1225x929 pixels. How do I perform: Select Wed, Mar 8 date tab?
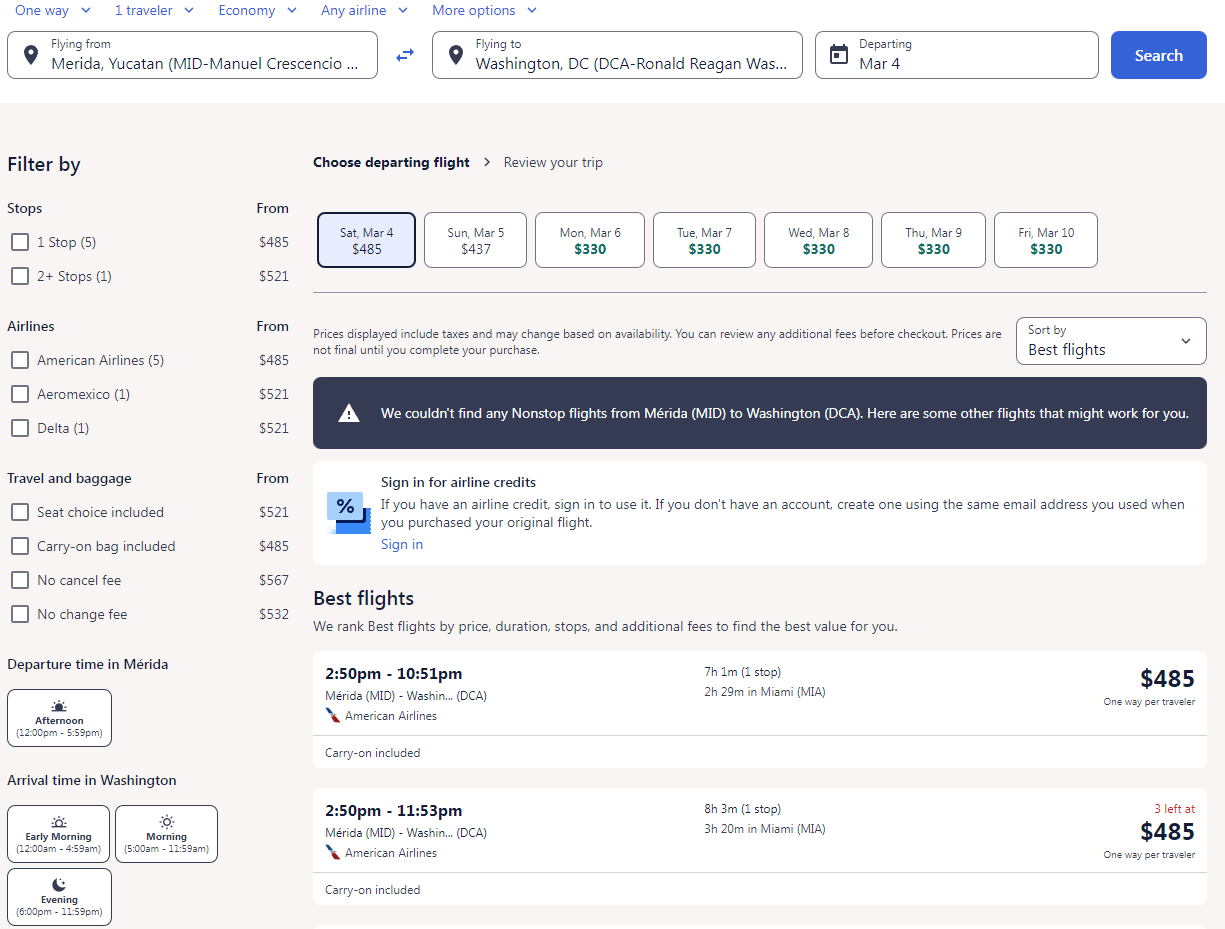pyautogui.click(x=819, y=240)
